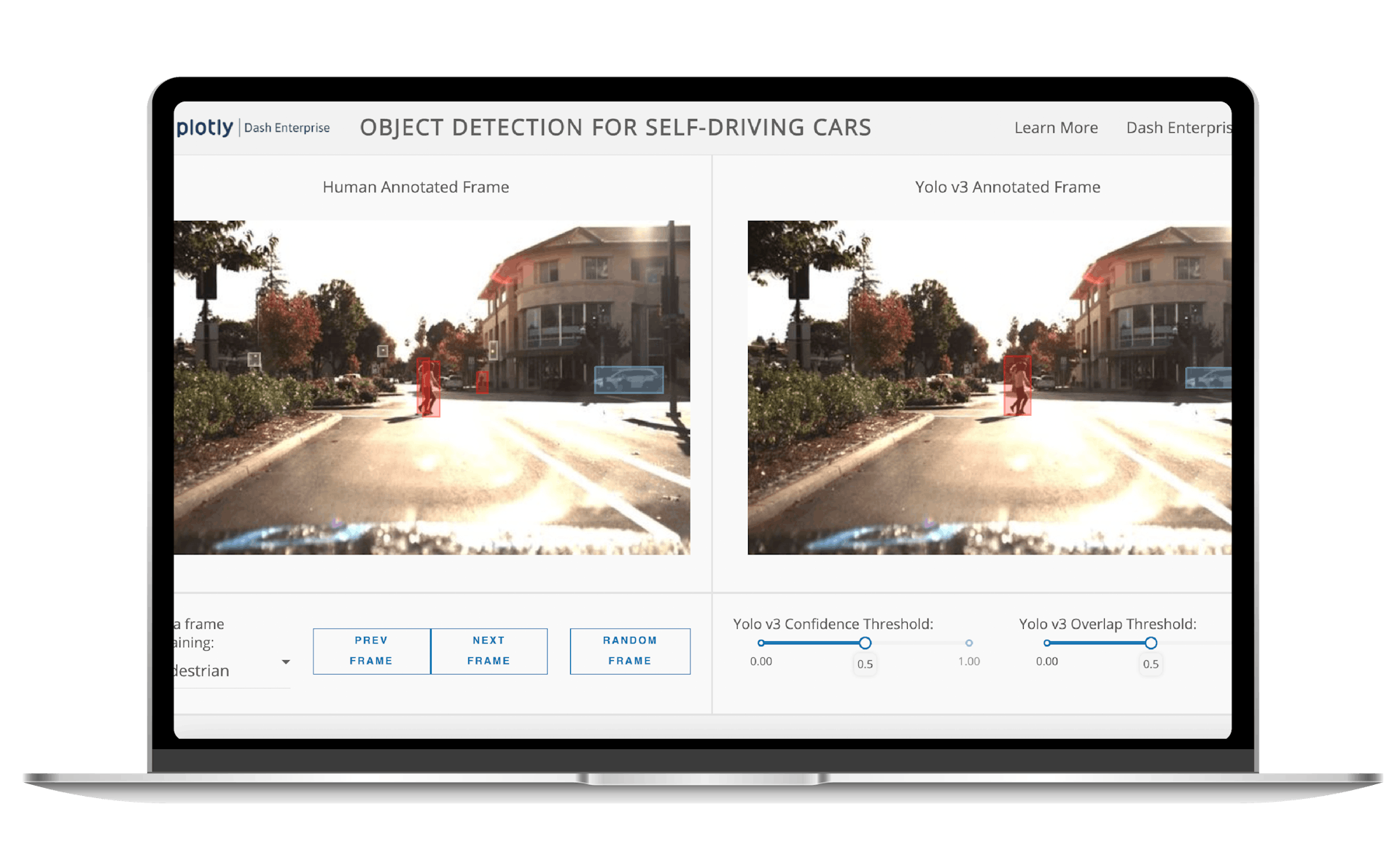The width and height of the screenshot is (1400, 855).
Task: Click the plotly logo
Action: [x=205, y=128]
